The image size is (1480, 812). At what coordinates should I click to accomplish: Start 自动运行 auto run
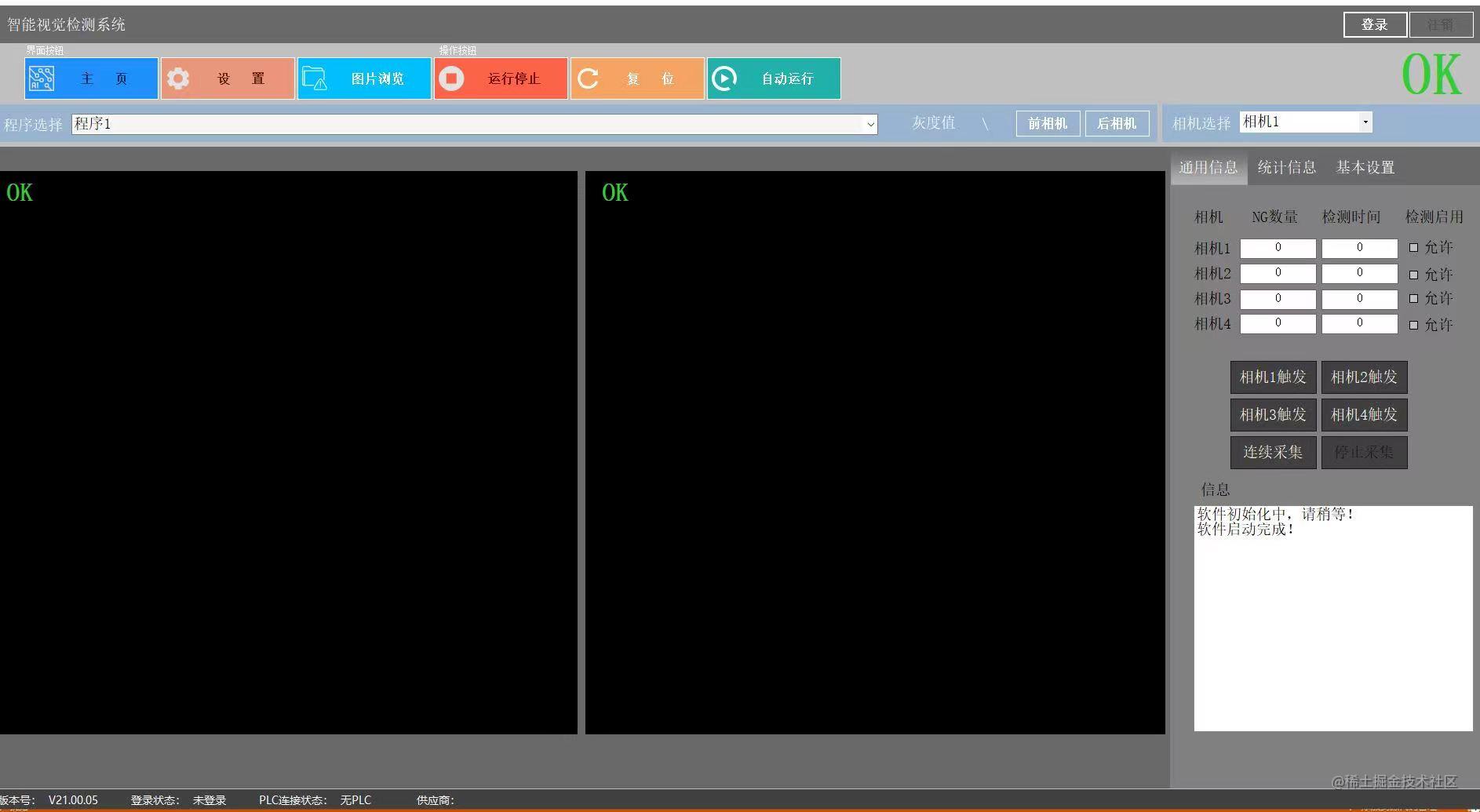774,78
